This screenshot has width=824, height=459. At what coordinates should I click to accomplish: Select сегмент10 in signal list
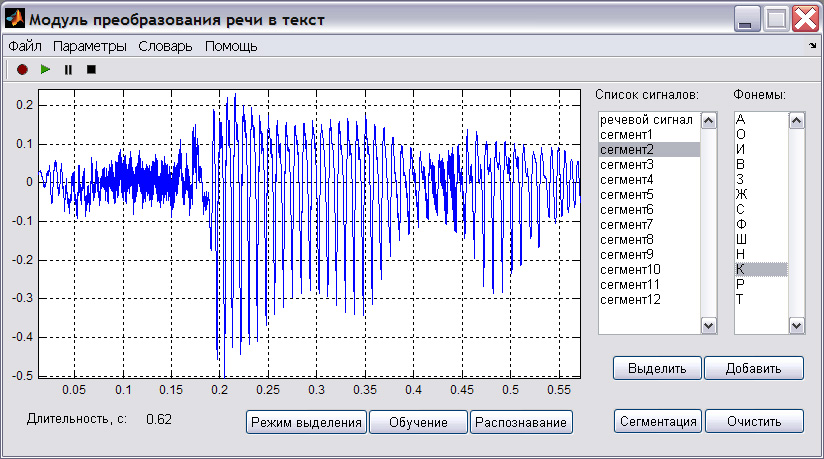click(650, 270)
